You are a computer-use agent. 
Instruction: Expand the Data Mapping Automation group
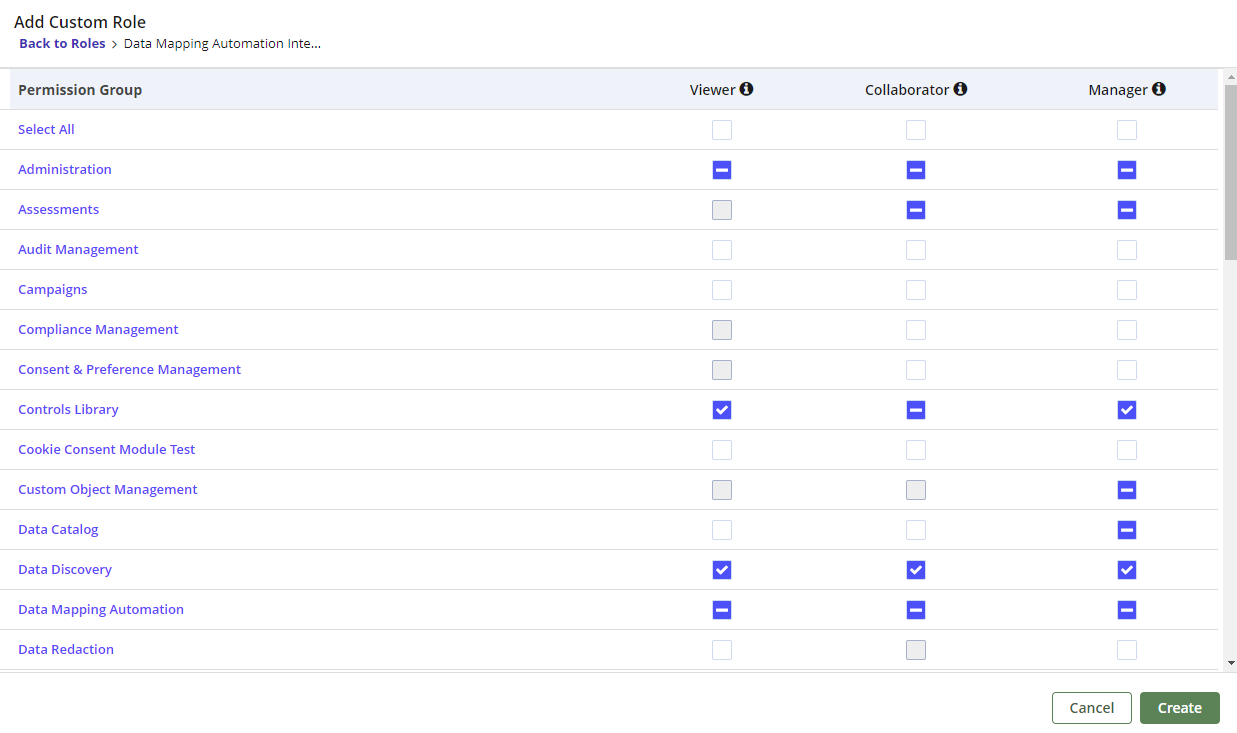(x=101, y=610)
